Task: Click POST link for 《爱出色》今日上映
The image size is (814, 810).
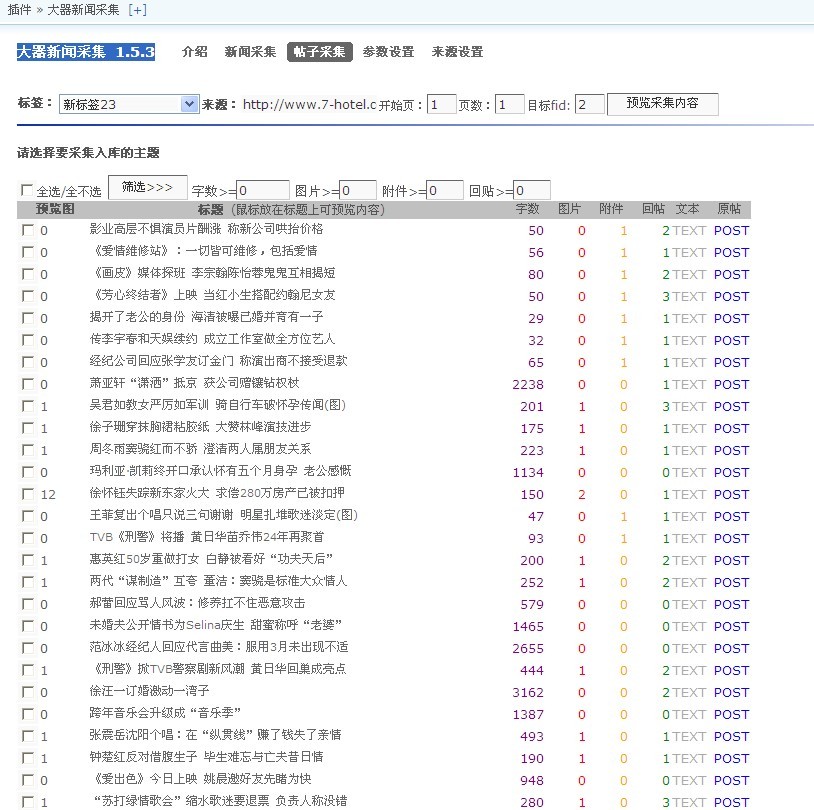Action: click(731, 780)
